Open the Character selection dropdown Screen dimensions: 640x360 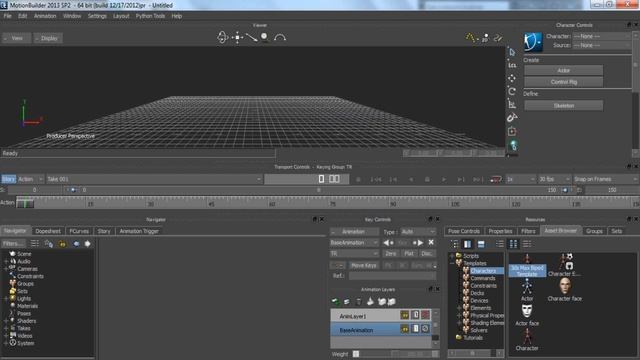pos(601,36)
